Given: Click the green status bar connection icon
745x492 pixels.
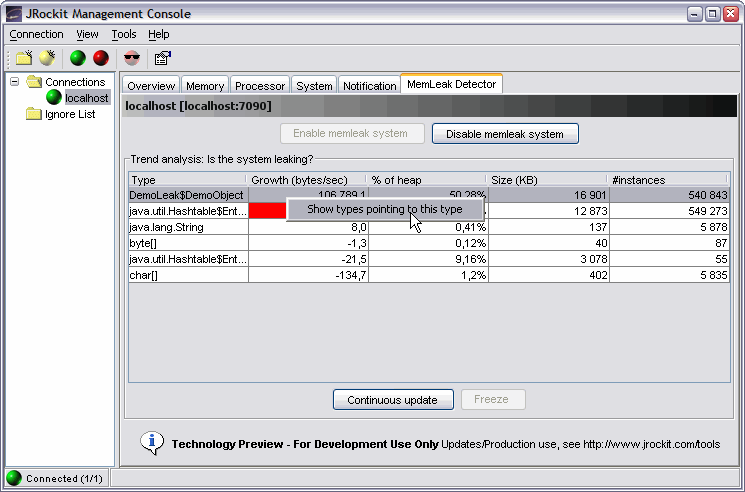Looking at the screenshot, I should pyautogui.click(x=14, y=478).
